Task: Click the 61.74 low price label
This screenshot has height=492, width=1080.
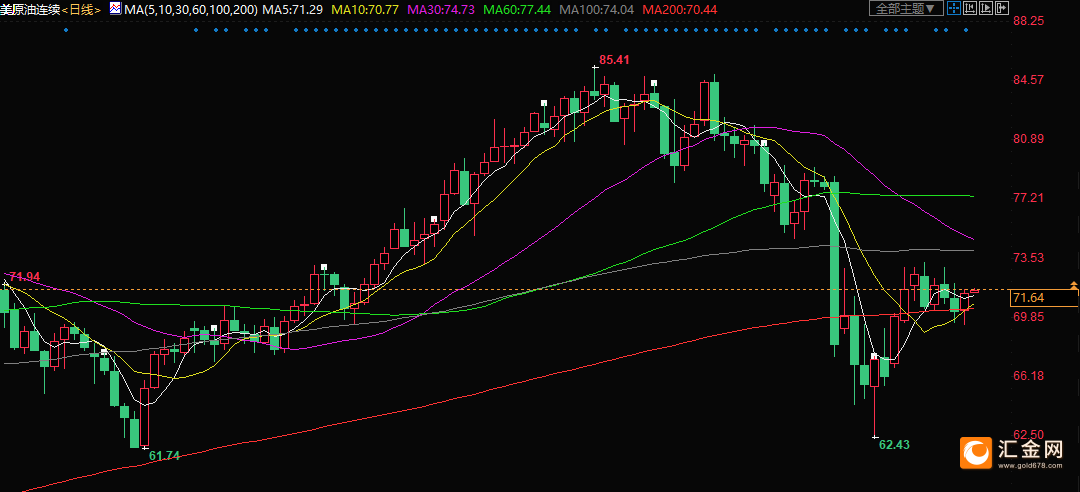Action: click(x=164, y=455)
